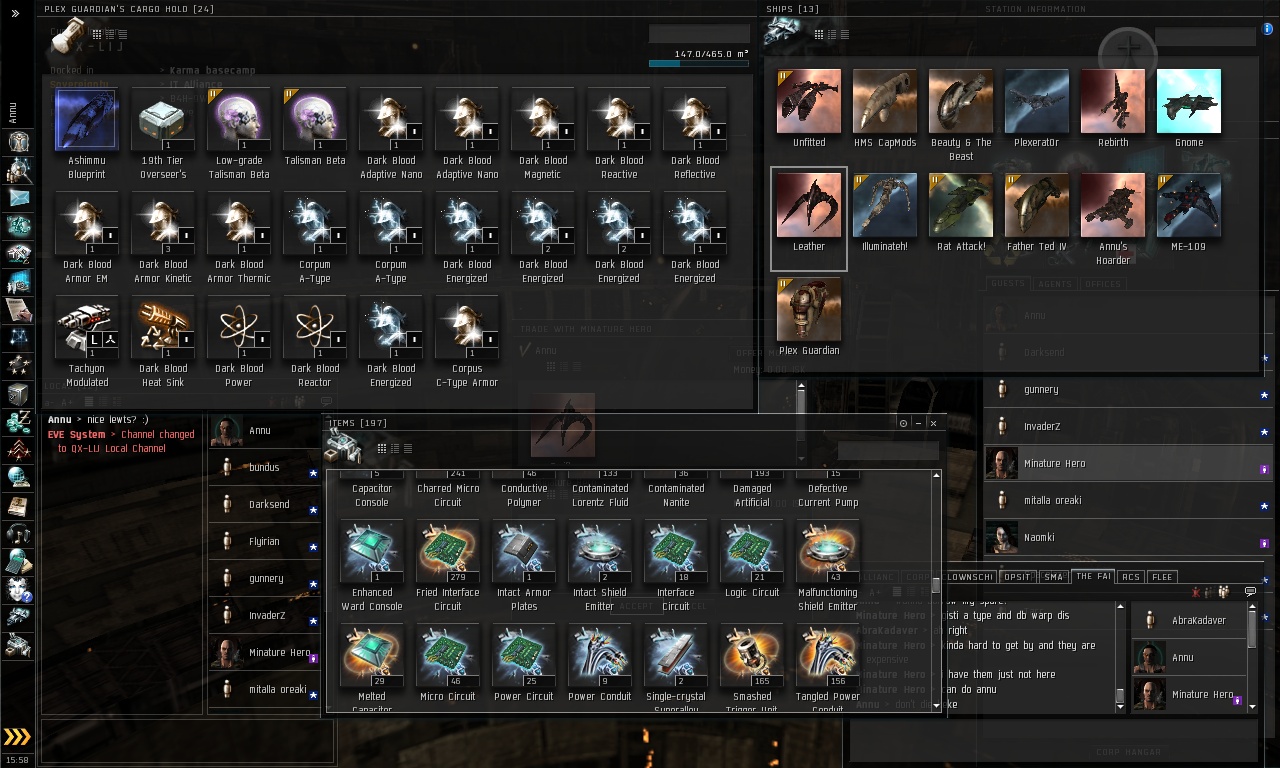Select the Malfunctioning Shield Emitter stack
The width and height of the screenshot is (1280, 768).
tap(828, 552)
